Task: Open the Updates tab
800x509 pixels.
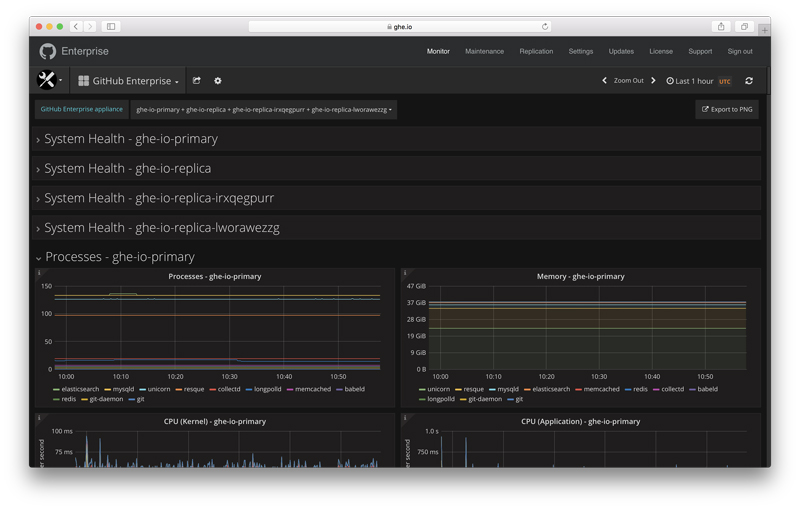Action: pyautogui.click(x=621, y=52)
